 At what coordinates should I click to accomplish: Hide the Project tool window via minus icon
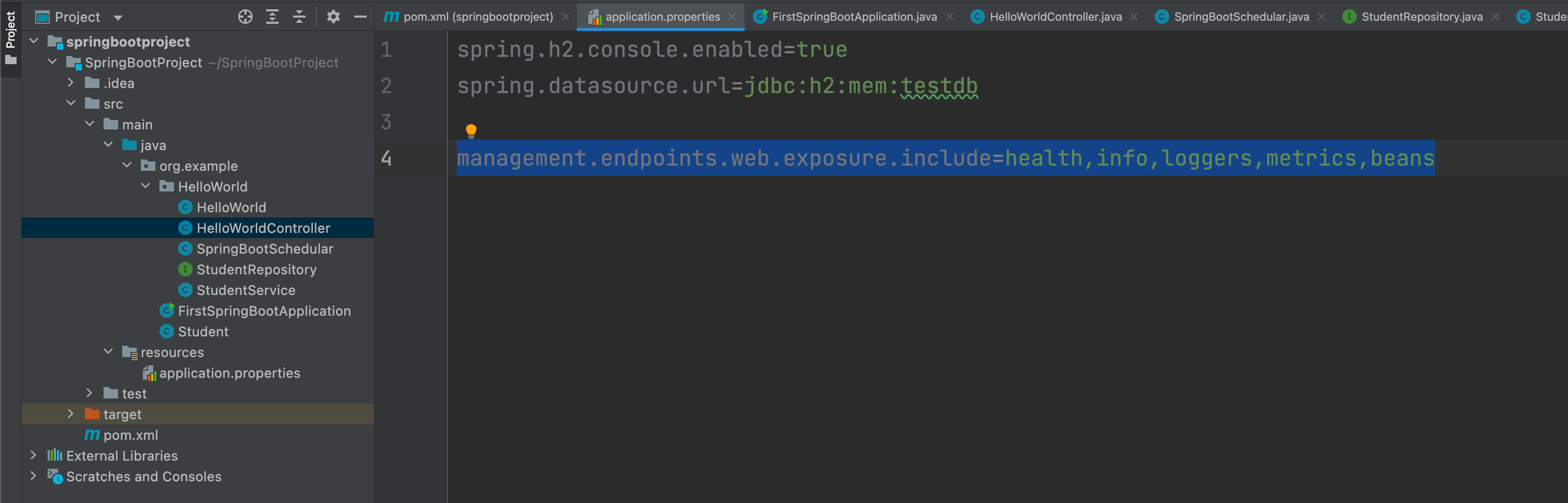pos(360,17)
